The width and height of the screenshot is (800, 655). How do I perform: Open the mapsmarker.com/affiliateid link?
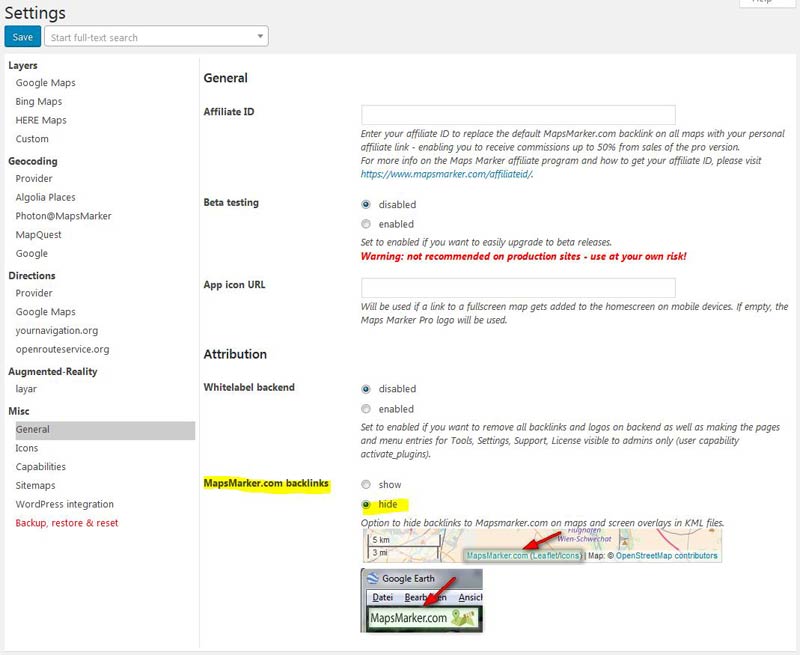446,174
